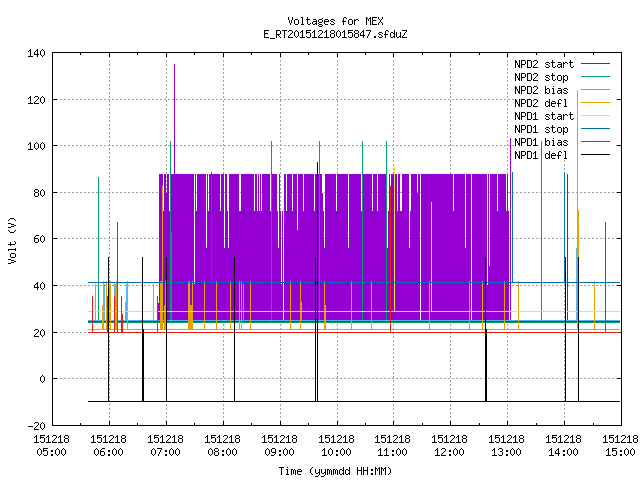Click the 'NPD2 defl' legend label

pos(541,103)
